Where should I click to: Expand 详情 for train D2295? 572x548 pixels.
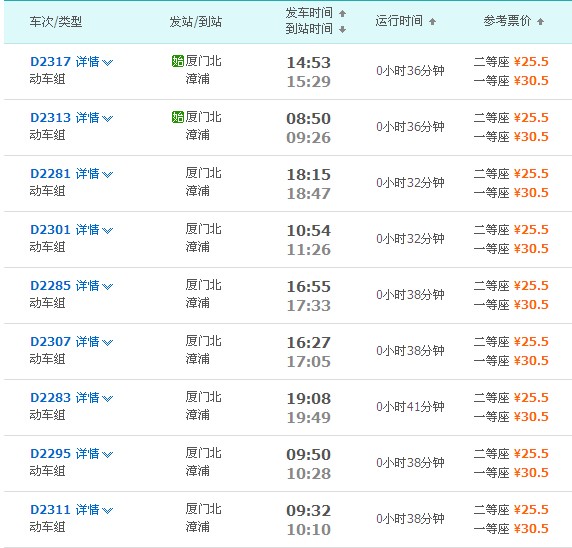click(x=94, y=454)
